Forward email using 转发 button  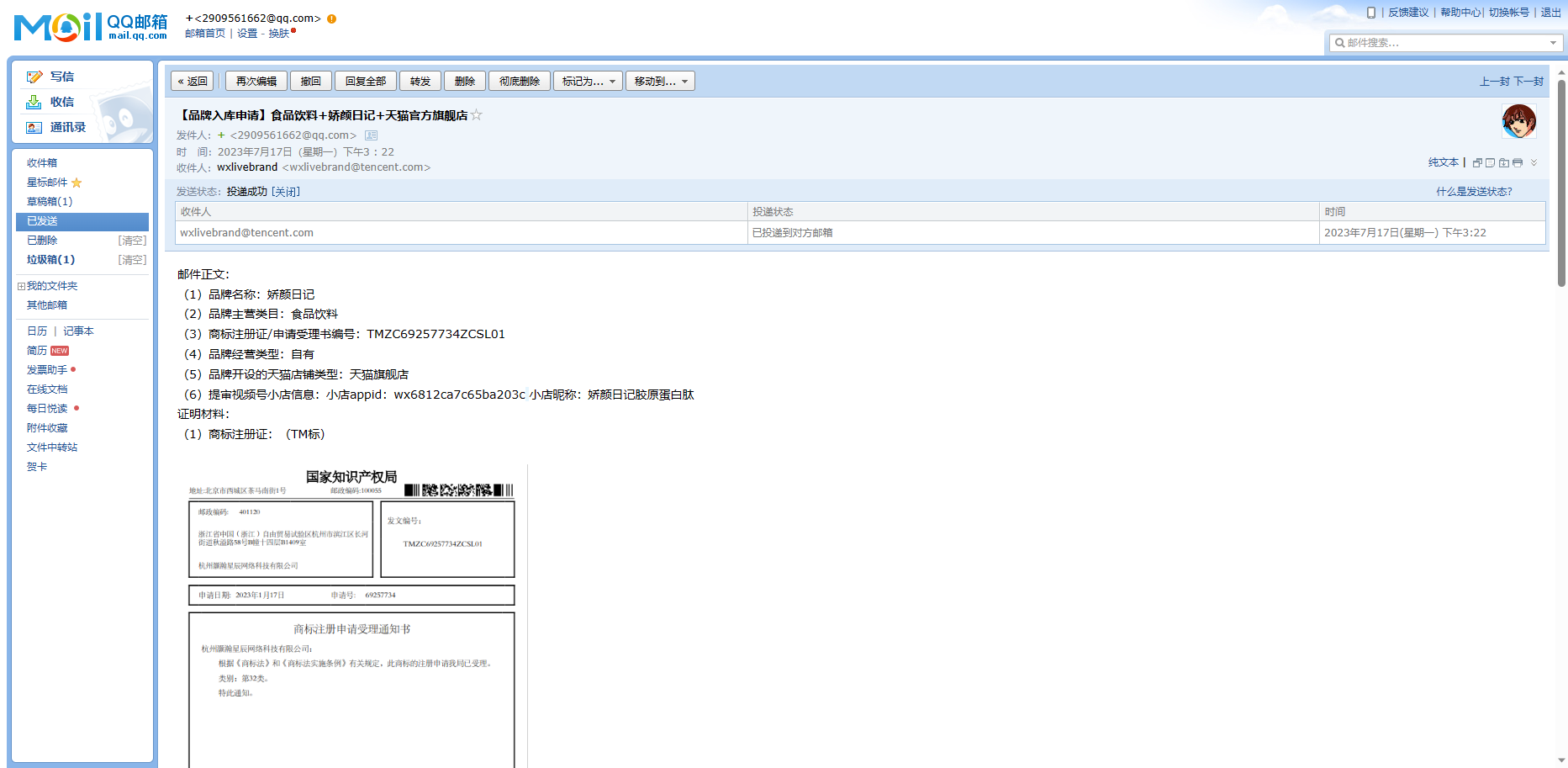tap(420, 82)
